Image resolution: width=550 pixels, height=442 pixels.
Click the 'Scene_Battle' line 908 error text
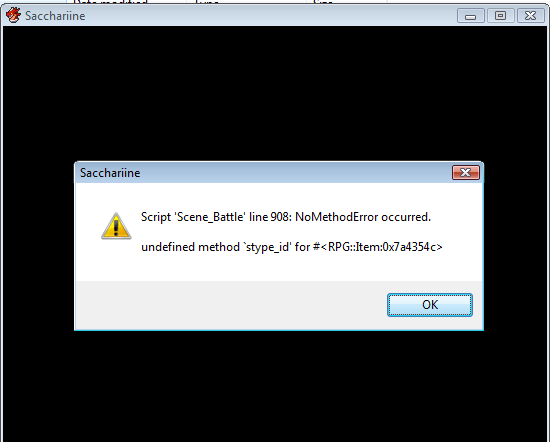click(x=286, y=217)
